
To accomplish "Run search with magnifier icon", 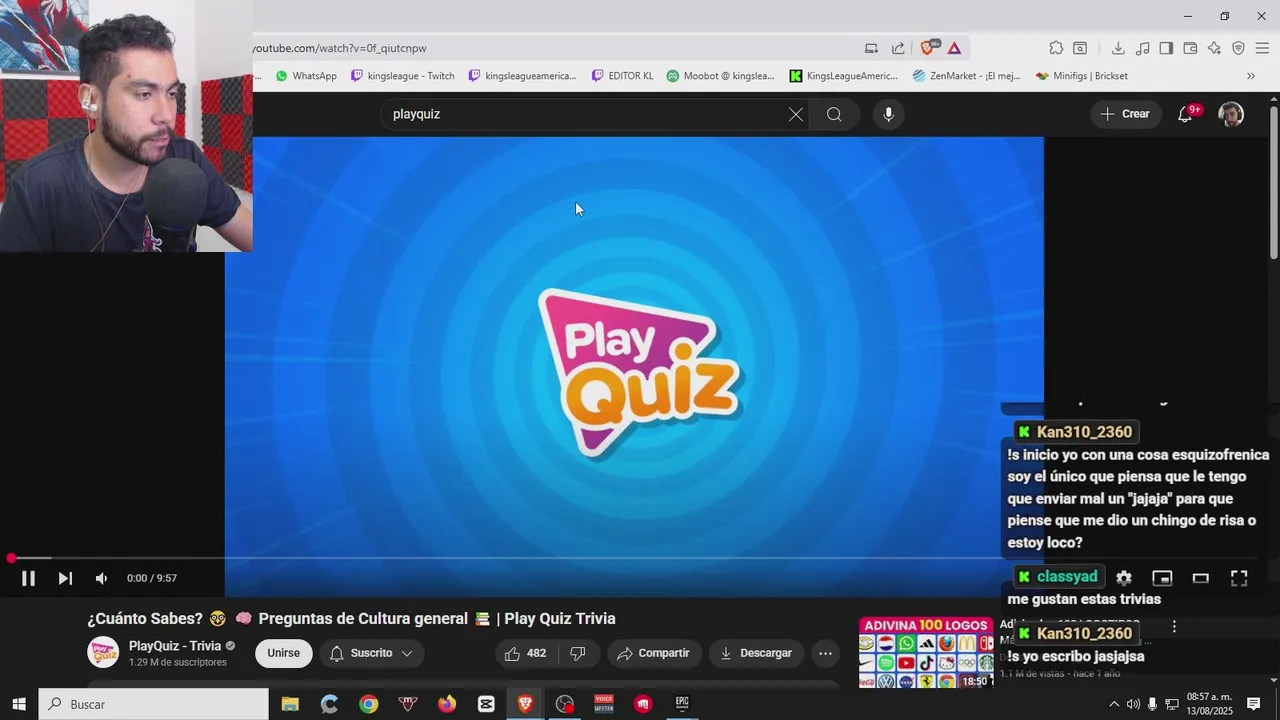I will point(834,114).
